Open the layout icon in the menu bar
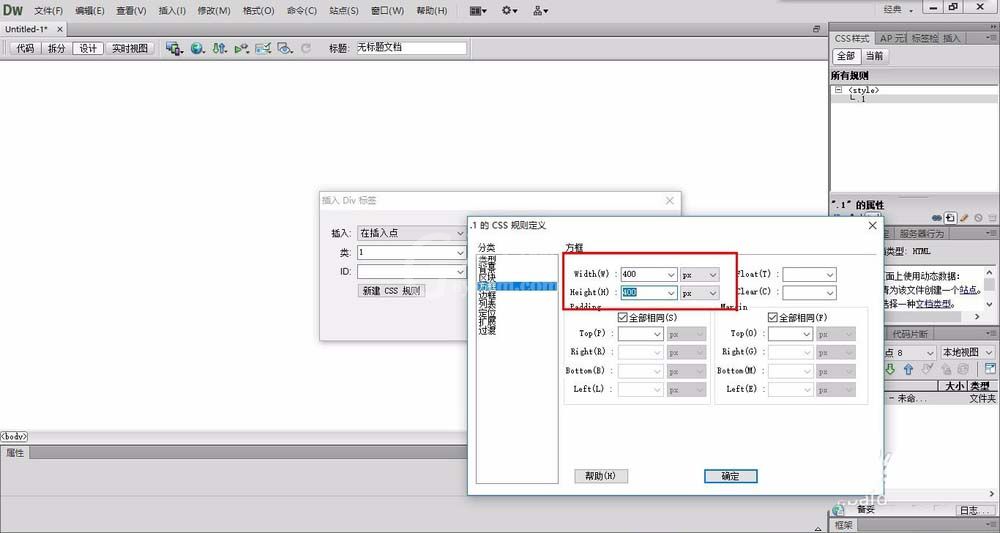This screenshot has width=1000, height=533. click(x=478, y=10)
